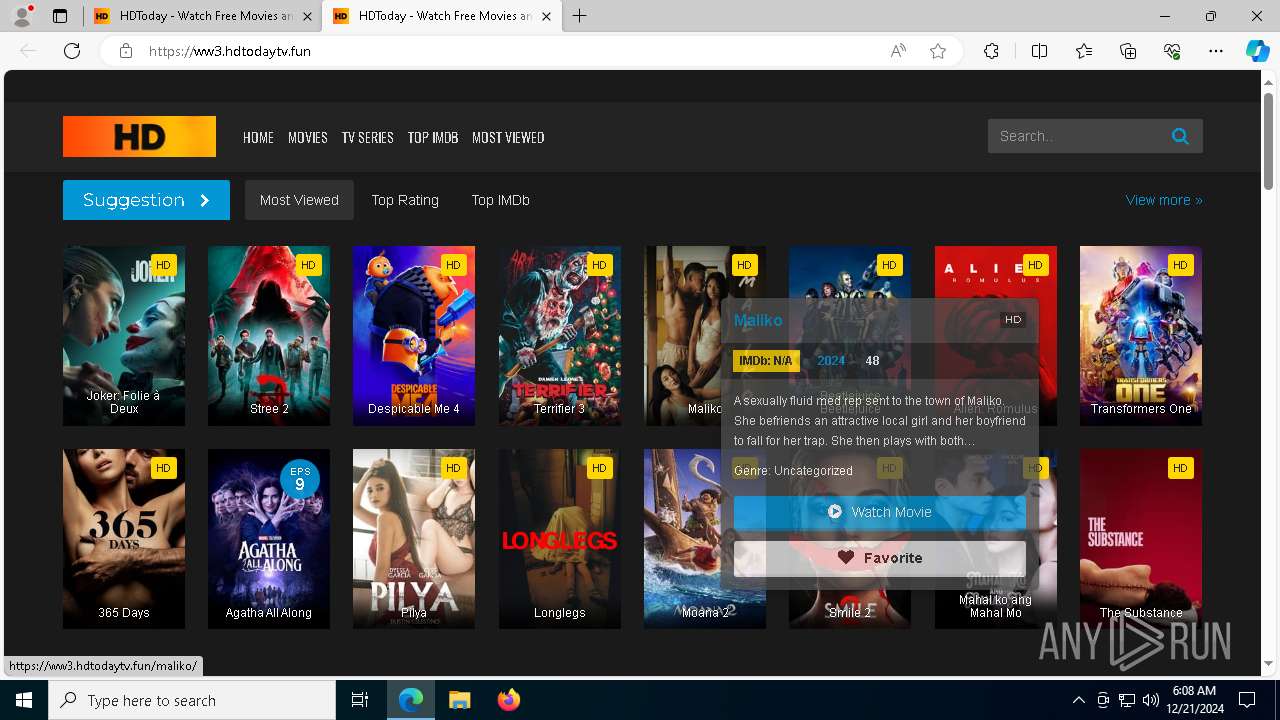Open Windows Start menu
Screen dimensions: 1280x720
click(x=24, y=700)
